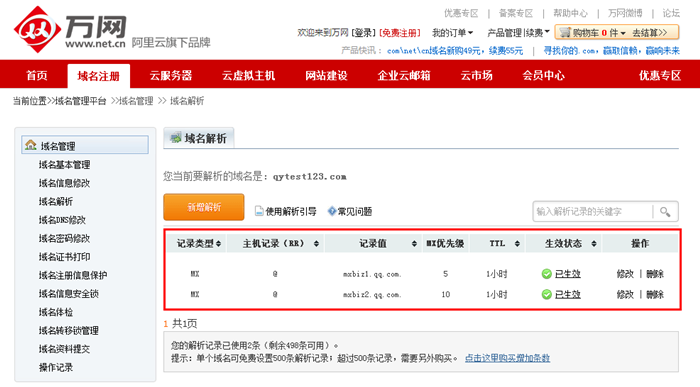Select 域名DNS修改 in sidebar
This screenshot has width=700, height=387.
(62, 220)
